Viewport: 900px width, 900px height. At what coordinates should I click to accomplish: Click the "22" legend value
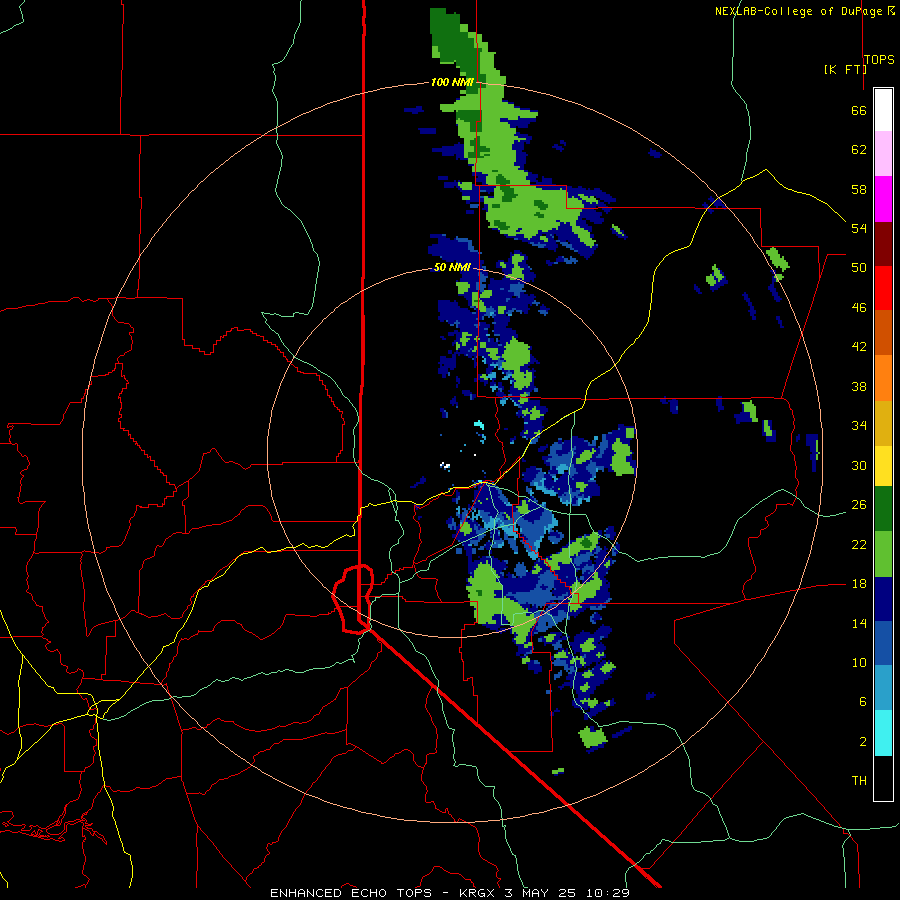859,544
